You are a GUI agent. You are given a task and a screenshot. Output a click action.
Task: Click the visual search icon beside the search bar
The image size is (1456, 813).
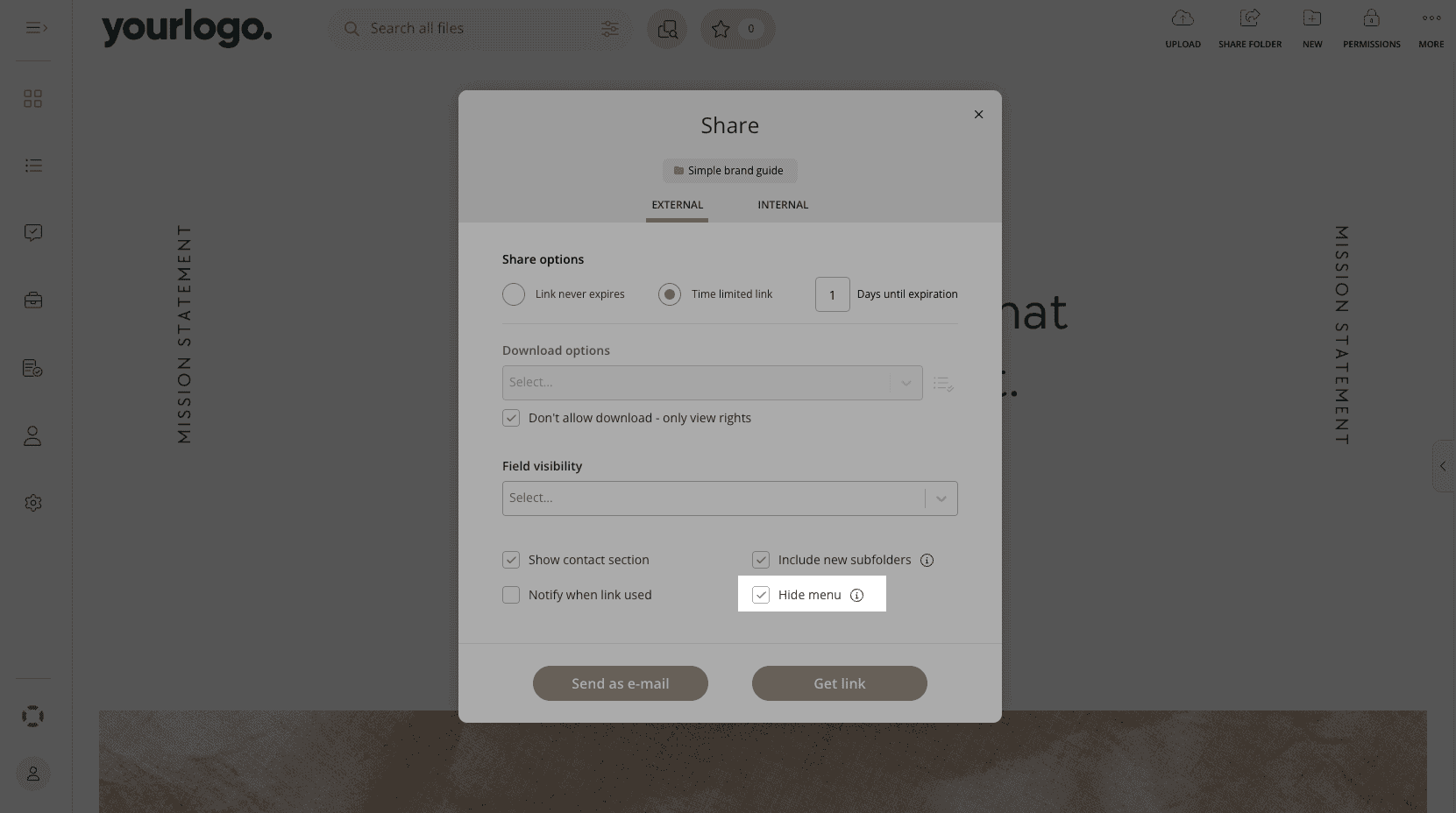[667, 29]
